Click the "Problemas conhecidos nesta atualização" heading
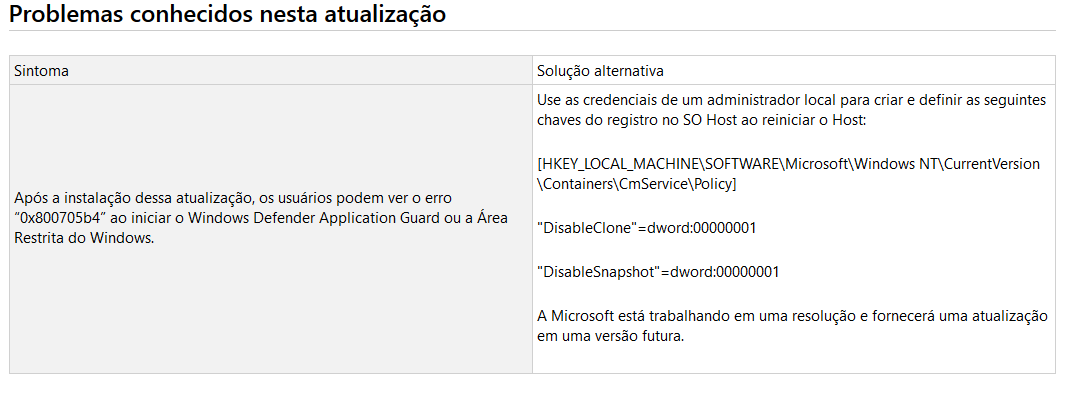Viewport: 1072px width, 405px height. (227, 16)
